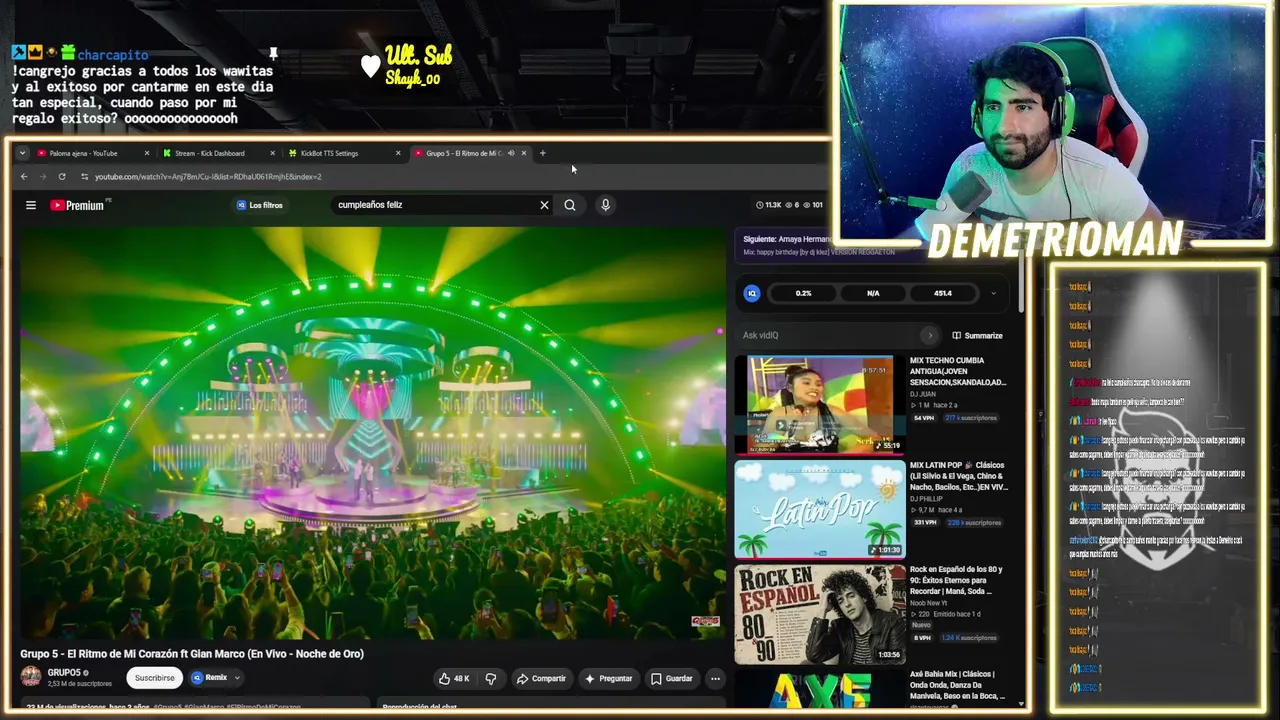This screenshot has width=1280, height=720.
Task: Close the Paloma ajena tab
Action: pyautogui.click(x=147, y=153)
